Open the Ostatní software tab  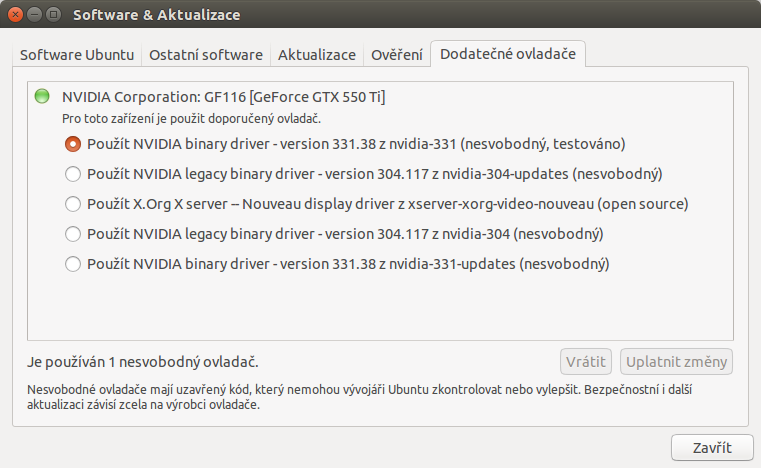[x=206, y=56]
